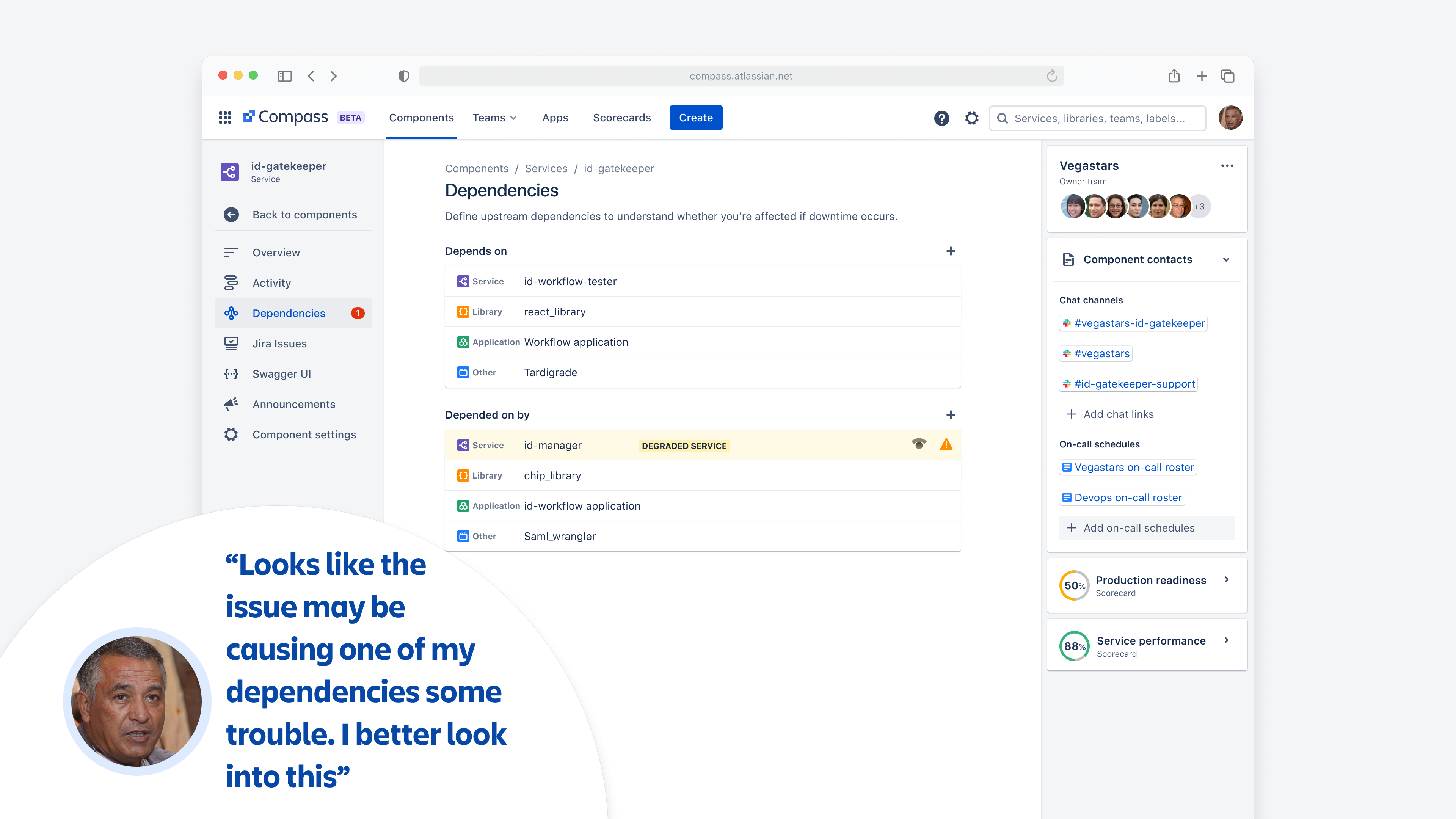Open Swagger UI in the sidebar

click(x=293, y=373)
